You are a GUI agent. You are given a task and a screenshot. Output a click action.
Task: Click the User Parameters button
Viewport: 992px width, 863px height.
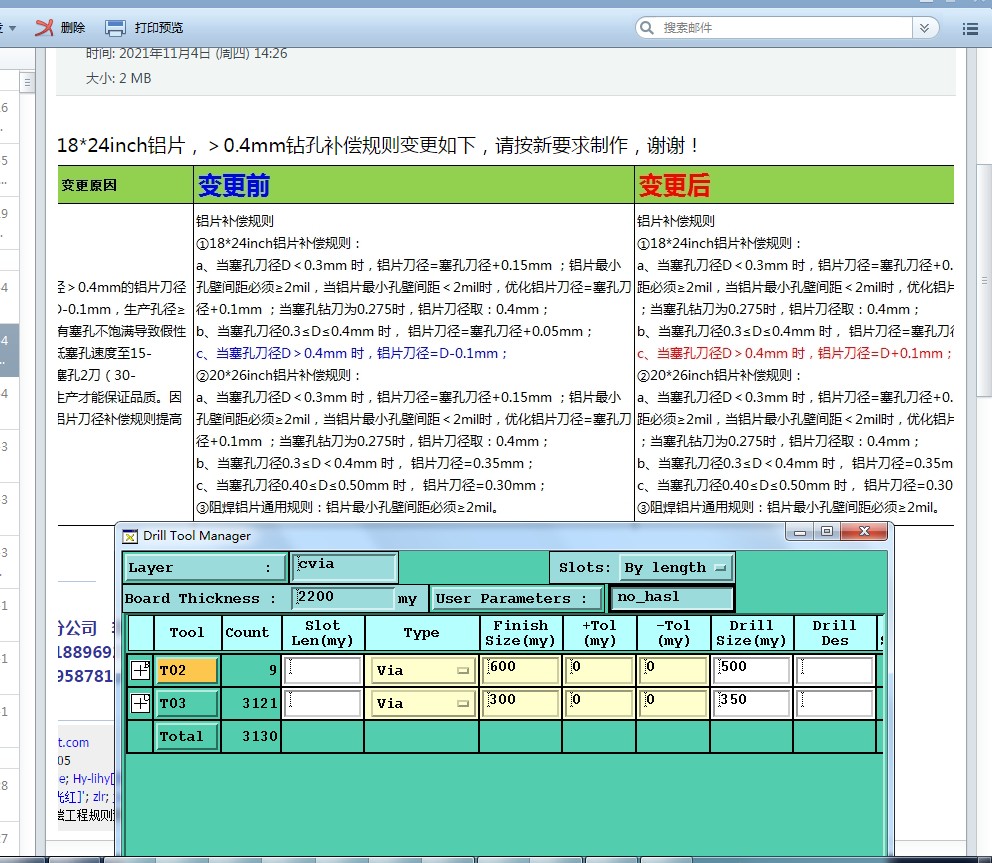(517, 599)
